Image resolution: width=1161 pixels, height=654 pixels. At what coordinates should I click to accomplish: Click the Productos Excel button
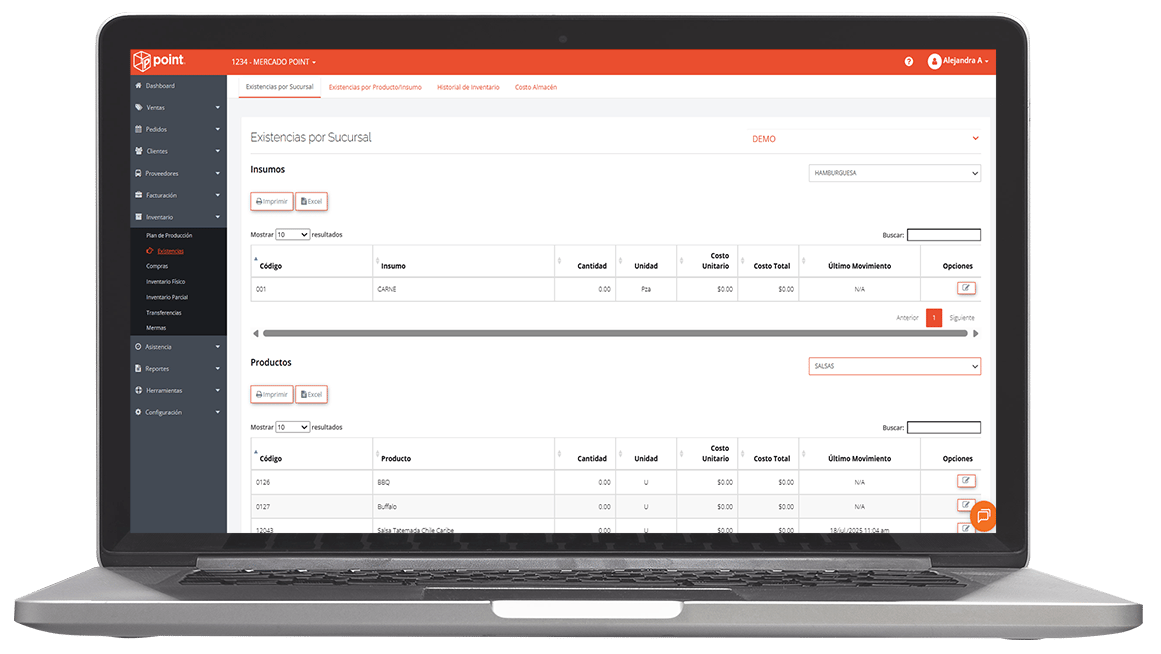point(312,395)
